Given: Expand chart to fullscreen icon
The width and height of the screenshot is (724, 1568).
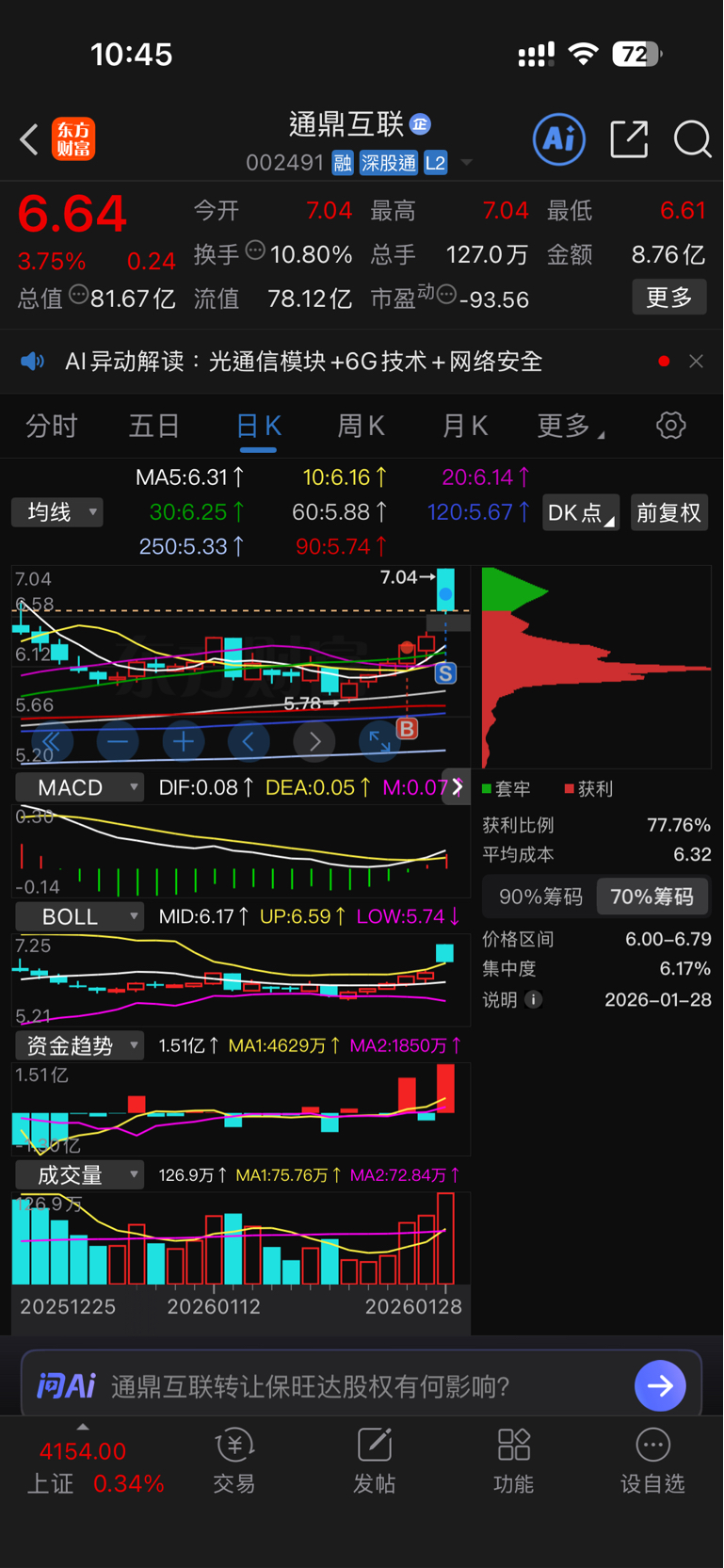Looking at the screenshot, I should pyautogui.click(x=379, y=742).
